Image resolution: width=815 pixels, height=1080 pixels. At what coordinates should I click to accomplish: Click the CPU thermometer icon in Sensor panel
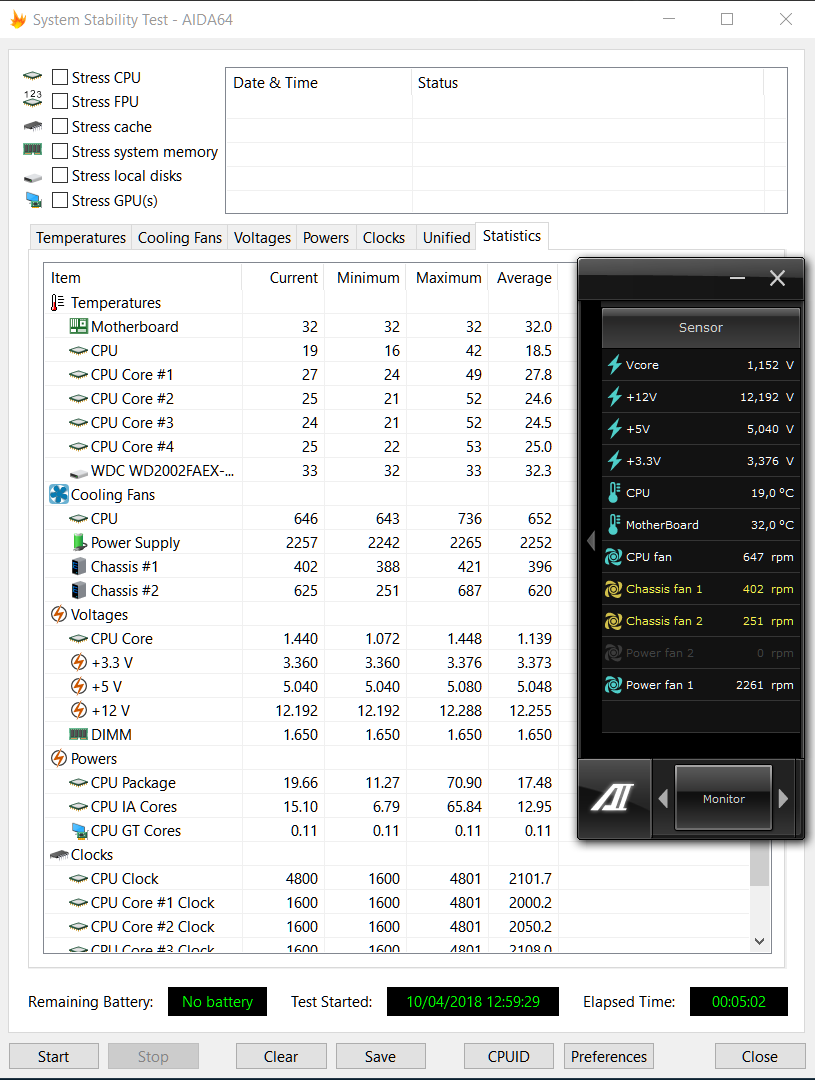tap(614, 492)
